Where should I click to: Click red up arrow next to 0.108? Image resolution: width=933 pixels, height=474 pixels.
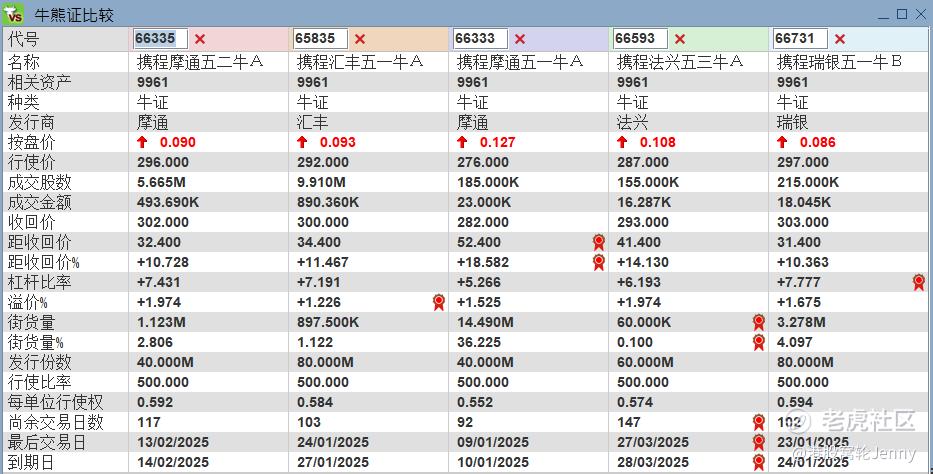[622, 142]
